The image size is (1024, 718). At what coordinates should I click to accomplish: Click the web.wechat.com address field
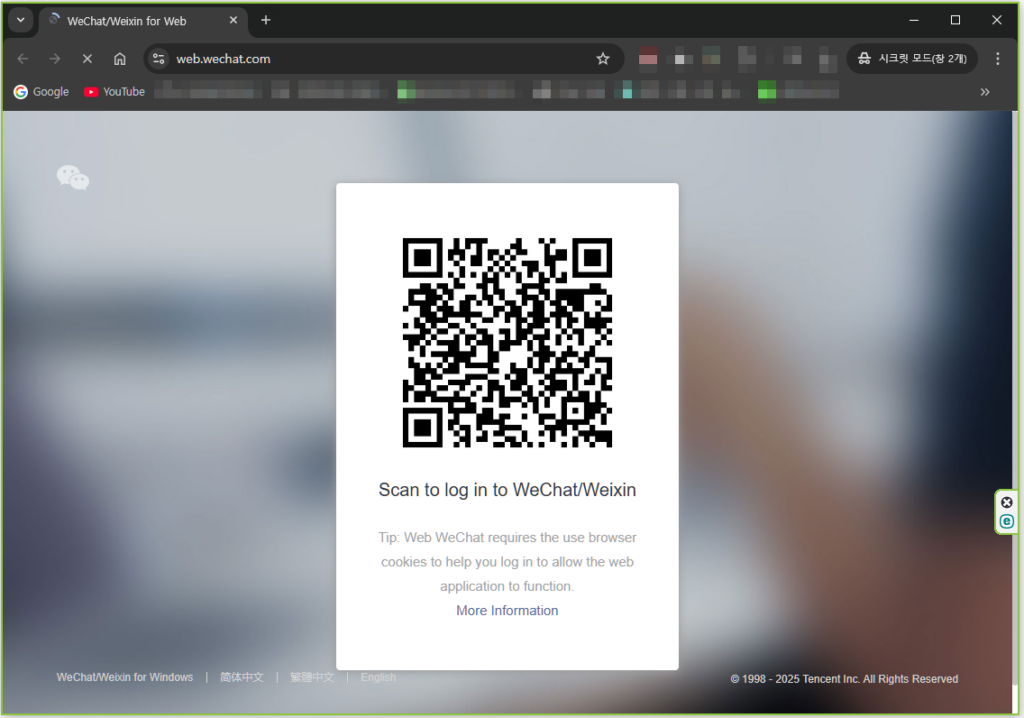point(380,59)
